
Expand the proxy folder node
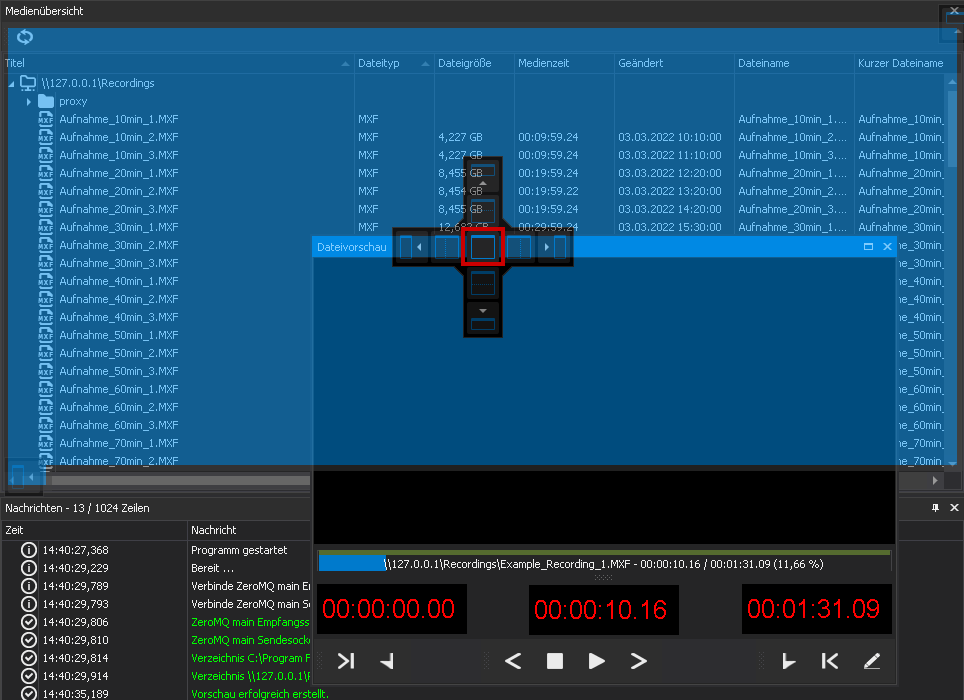[29, 101]
